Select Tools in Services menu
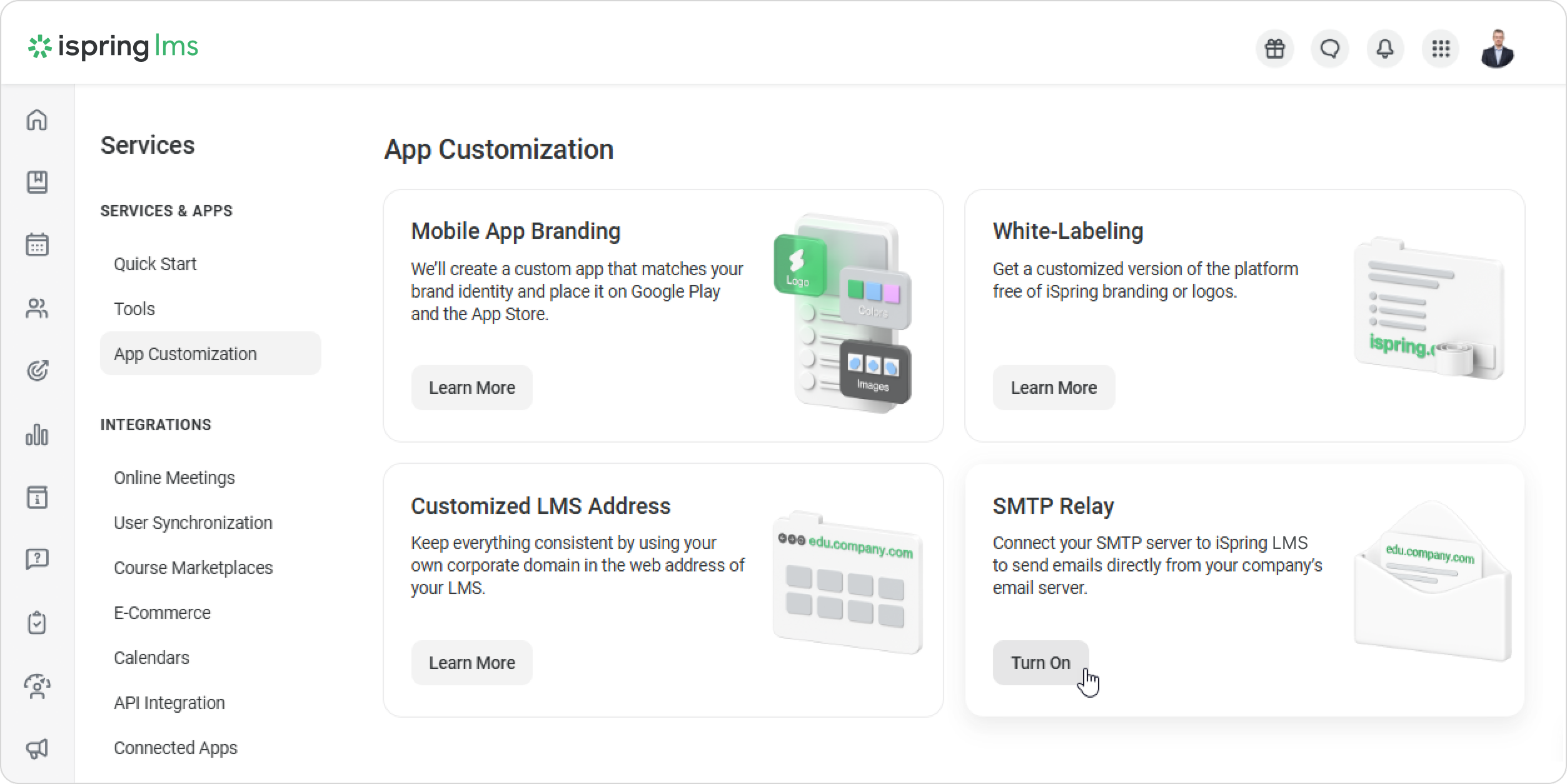 click(134, 309)
